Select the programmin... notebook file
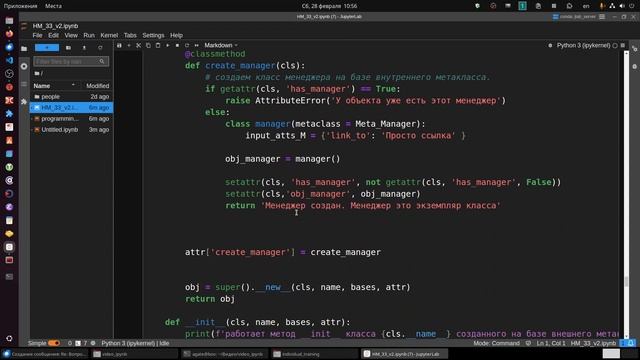Screen dimensions: 640x360 (x=71, y=119)
